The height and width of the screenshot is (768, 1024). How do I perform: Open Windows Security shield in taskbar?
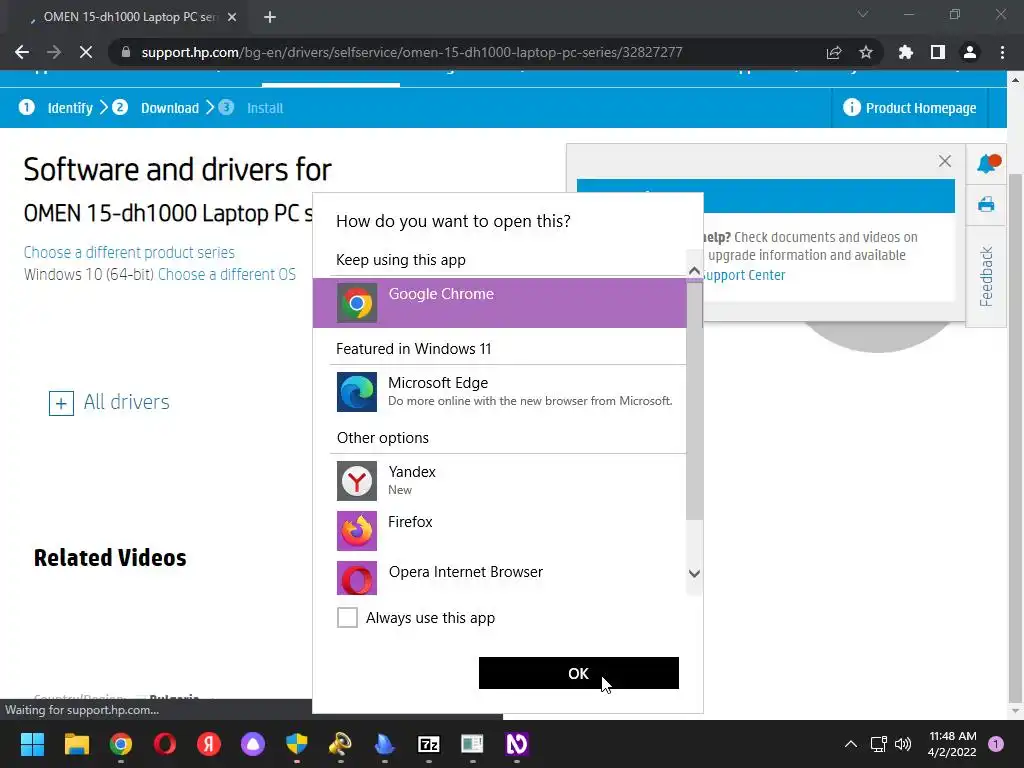point(296,744)
